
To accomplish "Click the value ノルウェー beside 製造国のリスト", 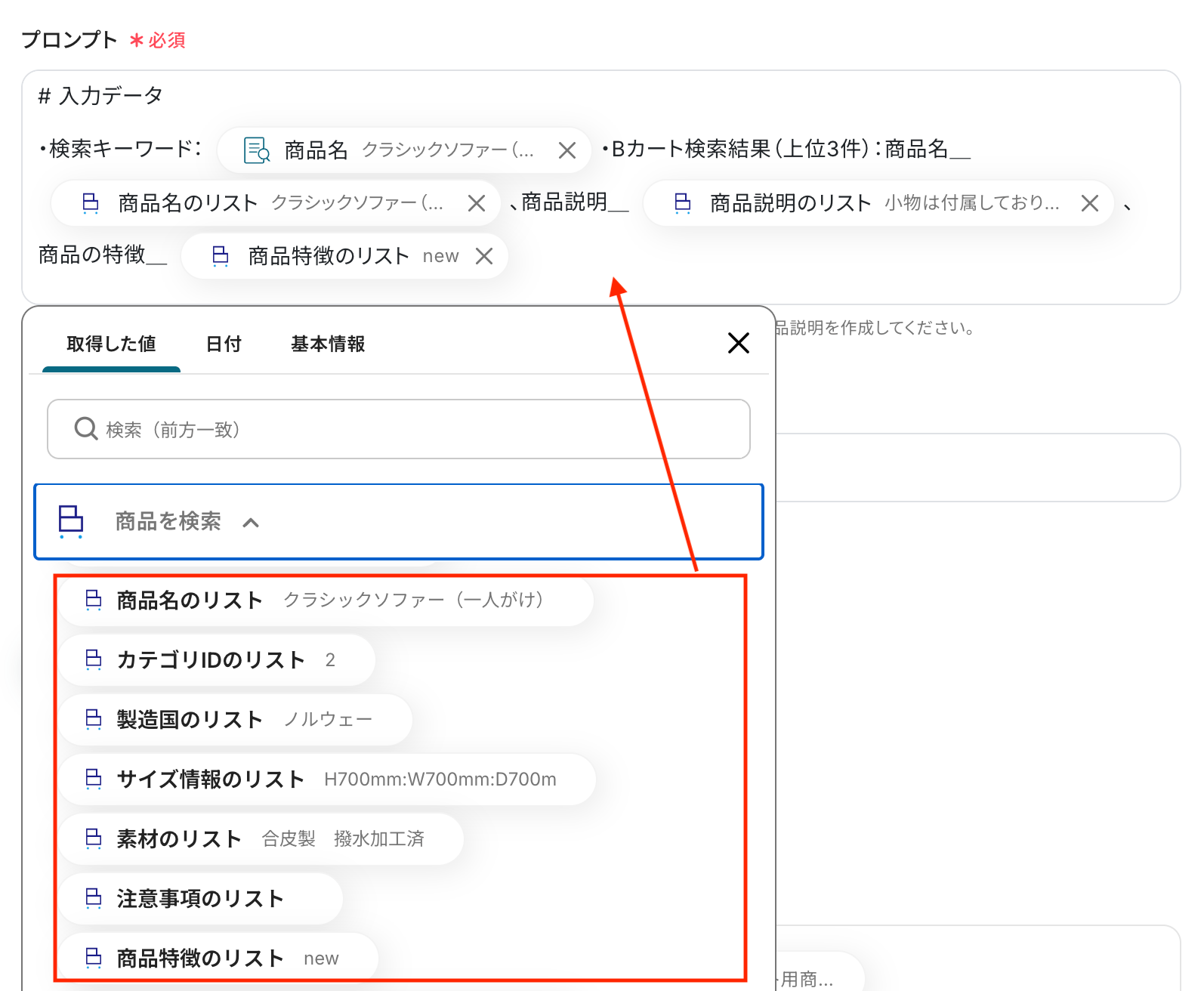I will 329,720.
